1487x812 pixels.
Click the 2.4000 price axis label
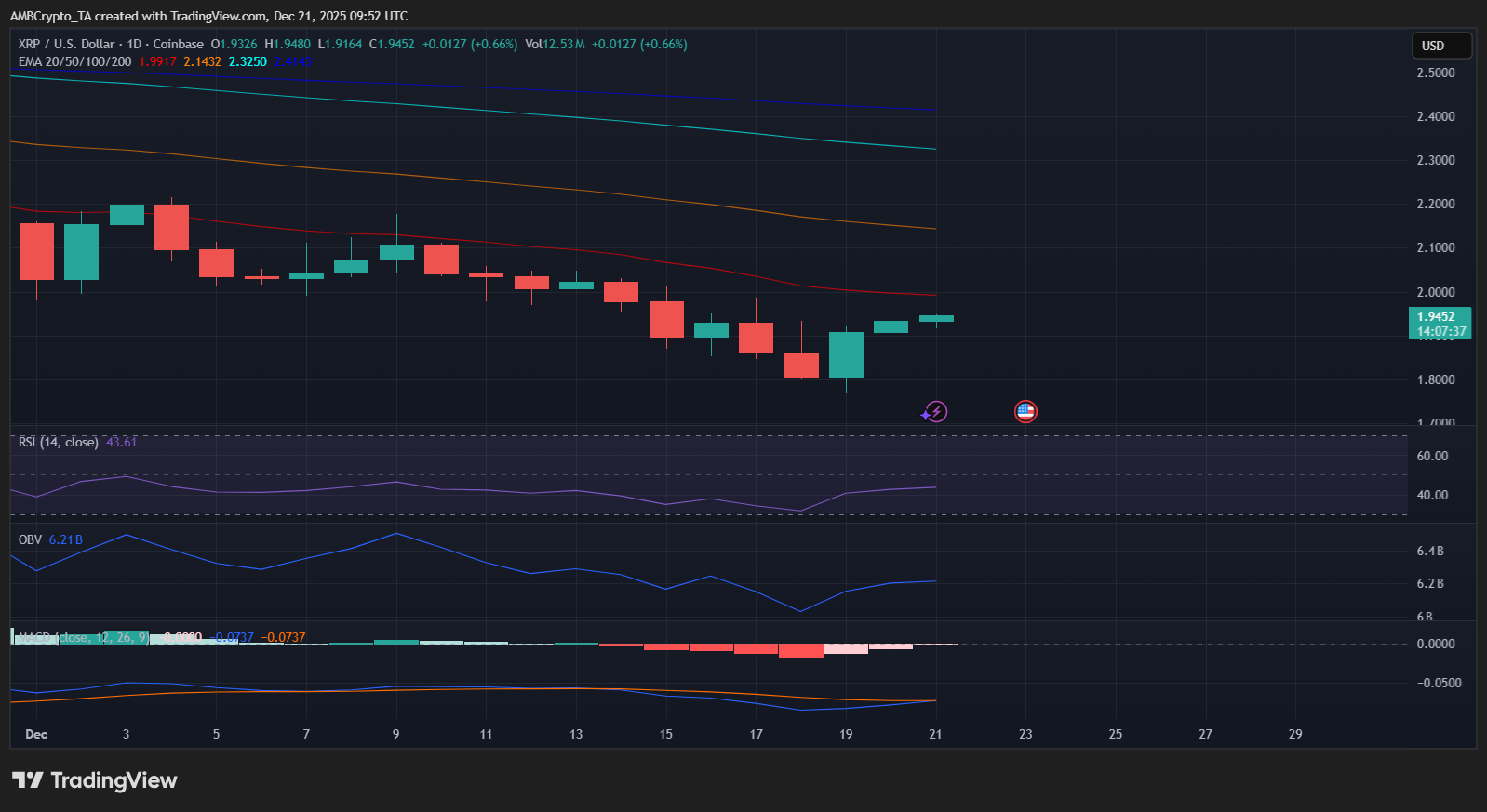click(x=1436, y=116)
